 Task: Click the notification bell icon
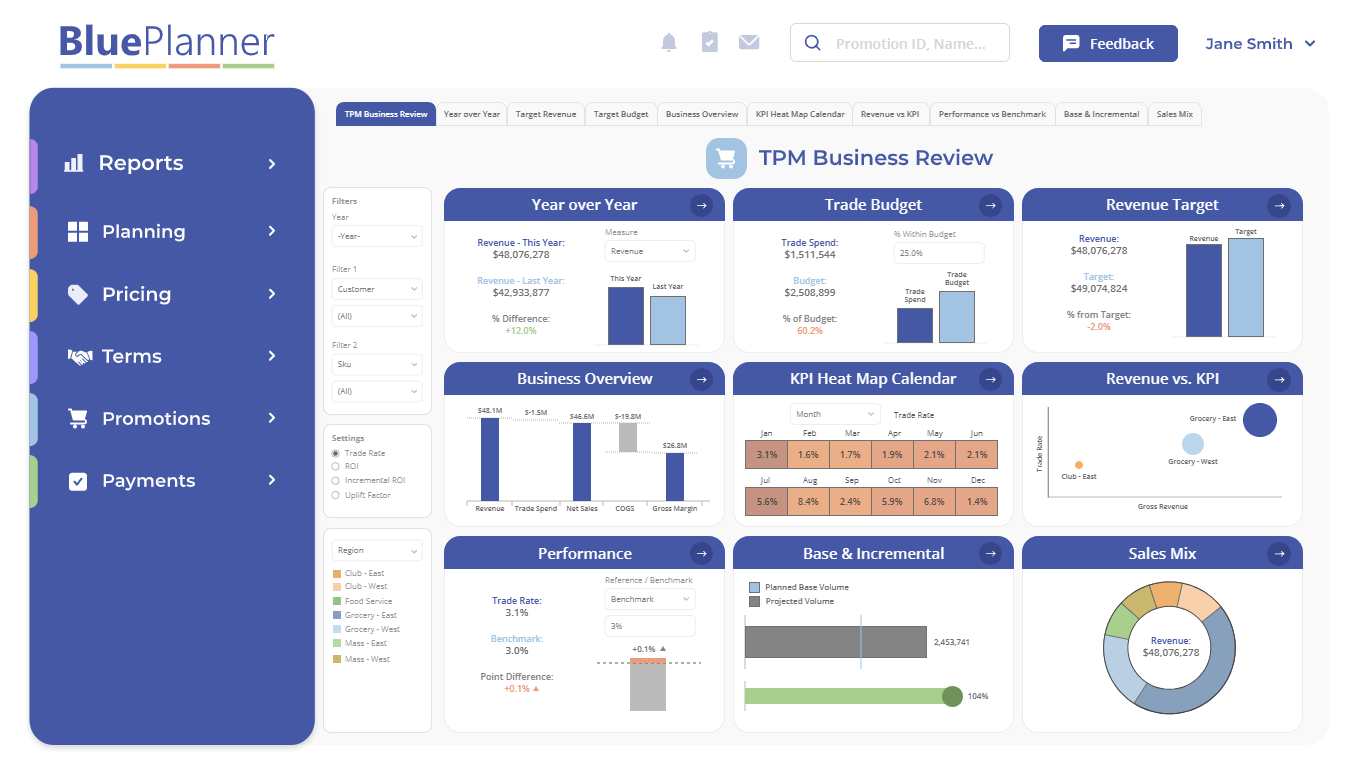click(669, 42)
